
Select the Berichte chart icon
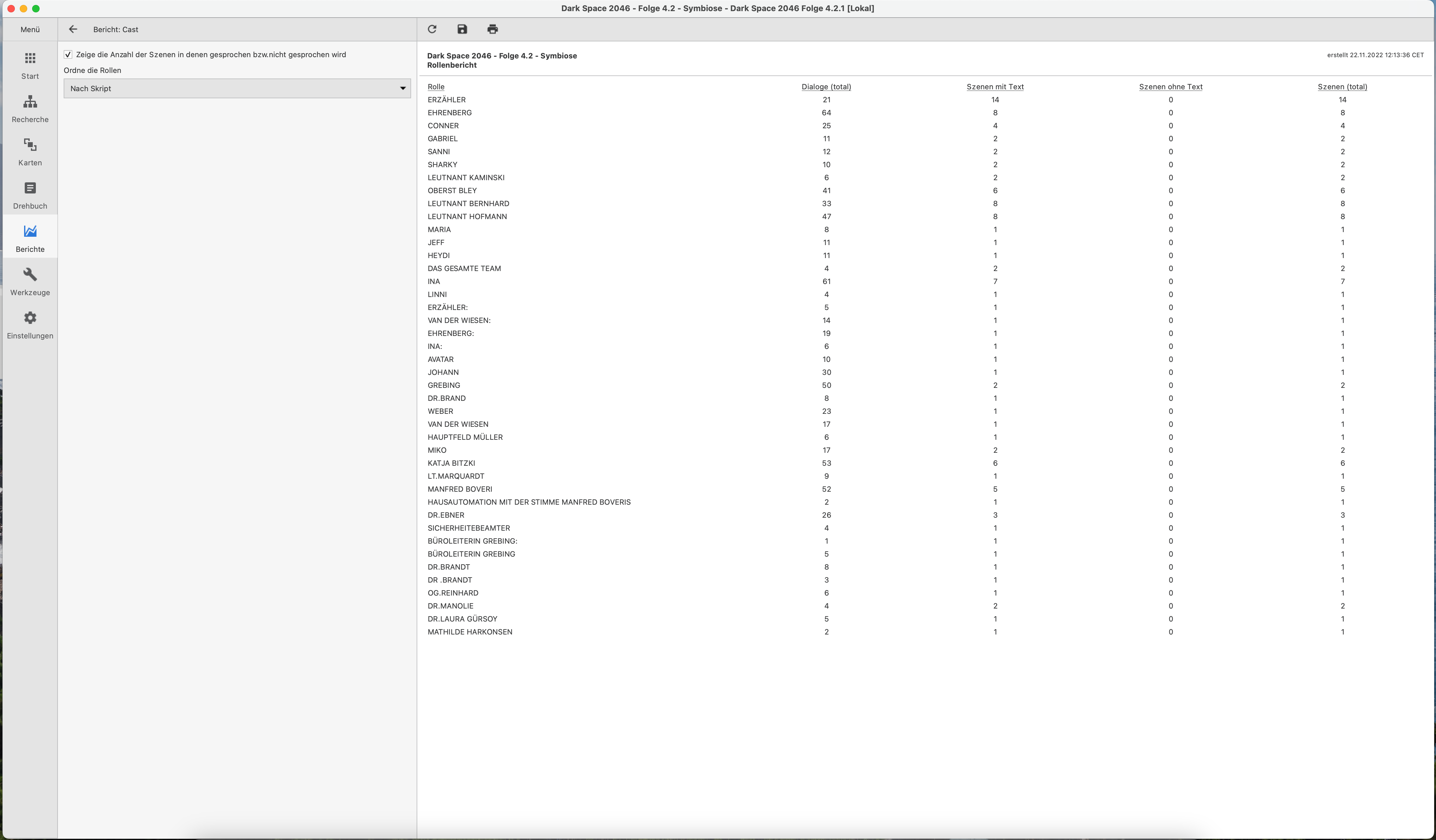30,231
